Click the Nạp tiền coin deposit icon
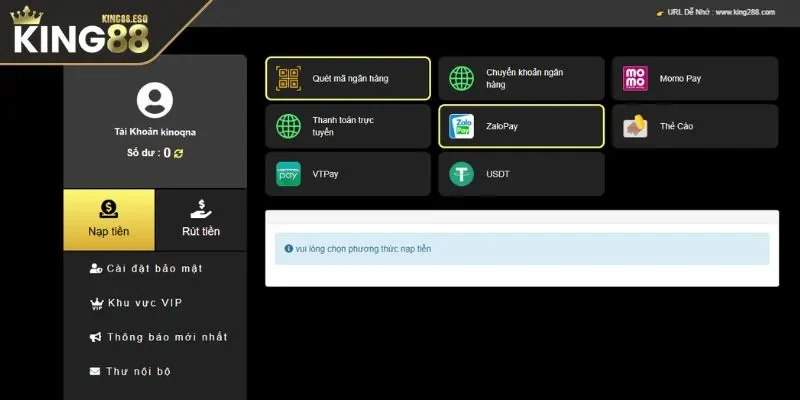 pyautogui.click(x=109, y=209)
